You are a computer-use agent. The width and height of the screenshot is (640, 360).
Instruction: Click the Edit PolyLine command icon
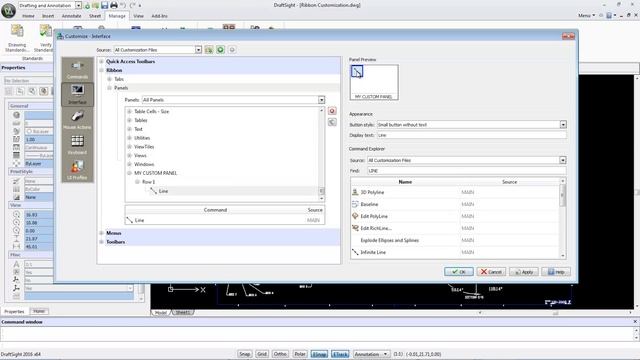(x=355, y=216)
